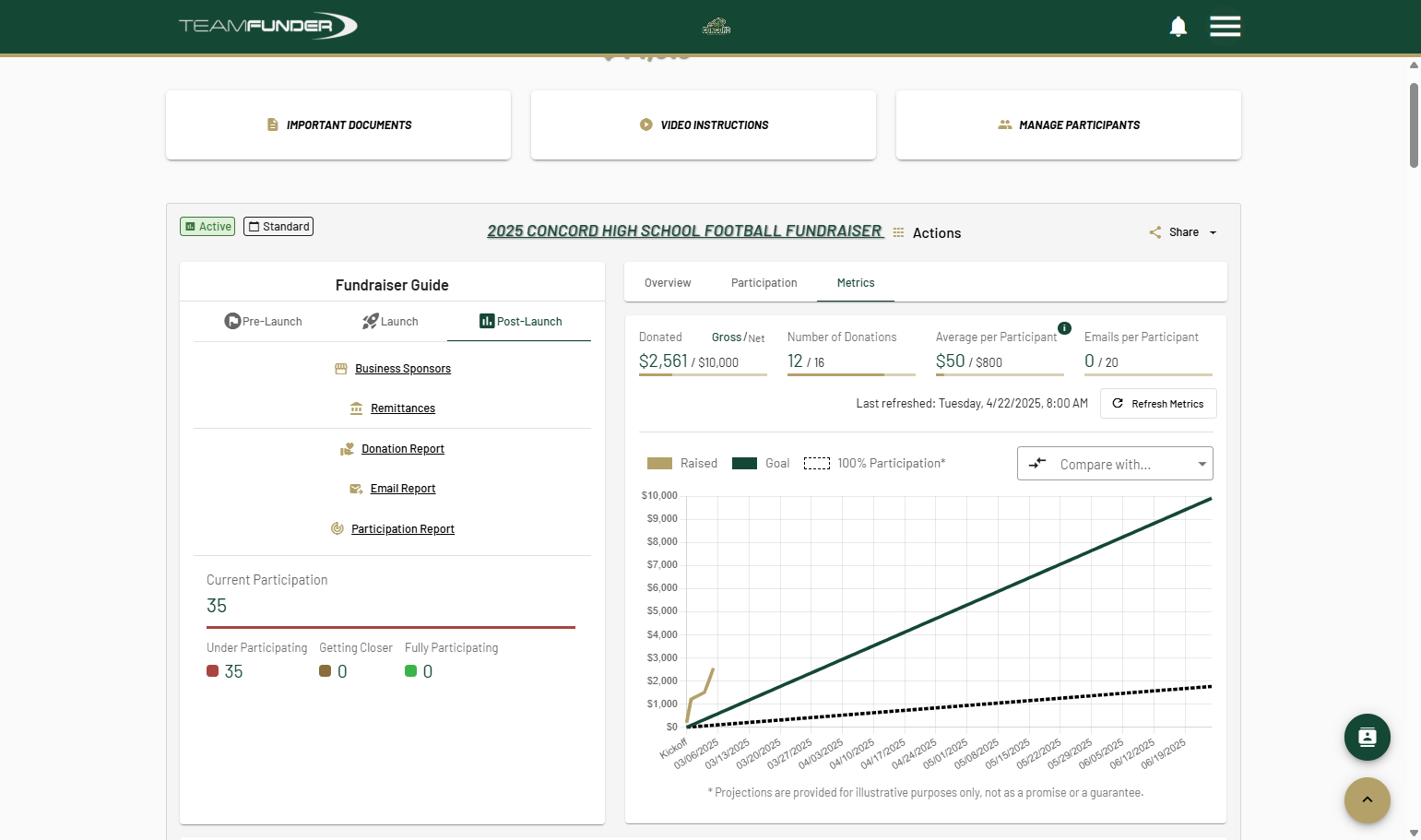Click the Business Sponsors storefront icon
1421x840 pixels.
point(341,369)
